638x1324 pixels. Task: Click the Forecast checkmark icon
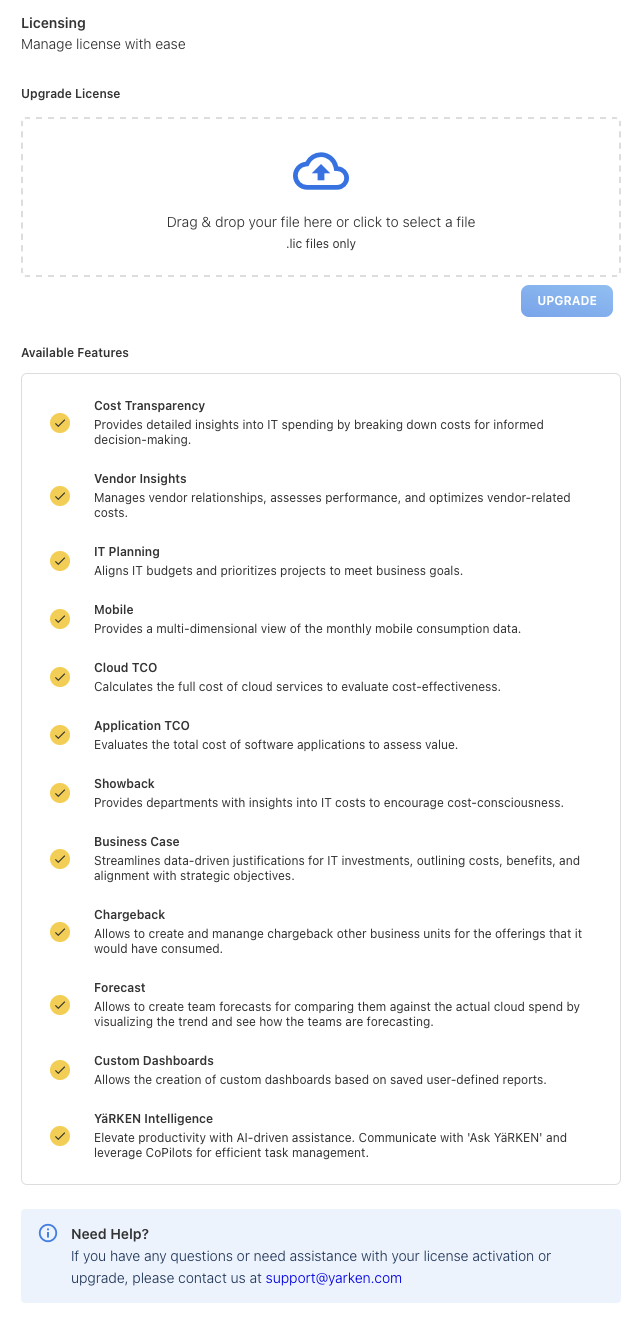[60, 1005]
